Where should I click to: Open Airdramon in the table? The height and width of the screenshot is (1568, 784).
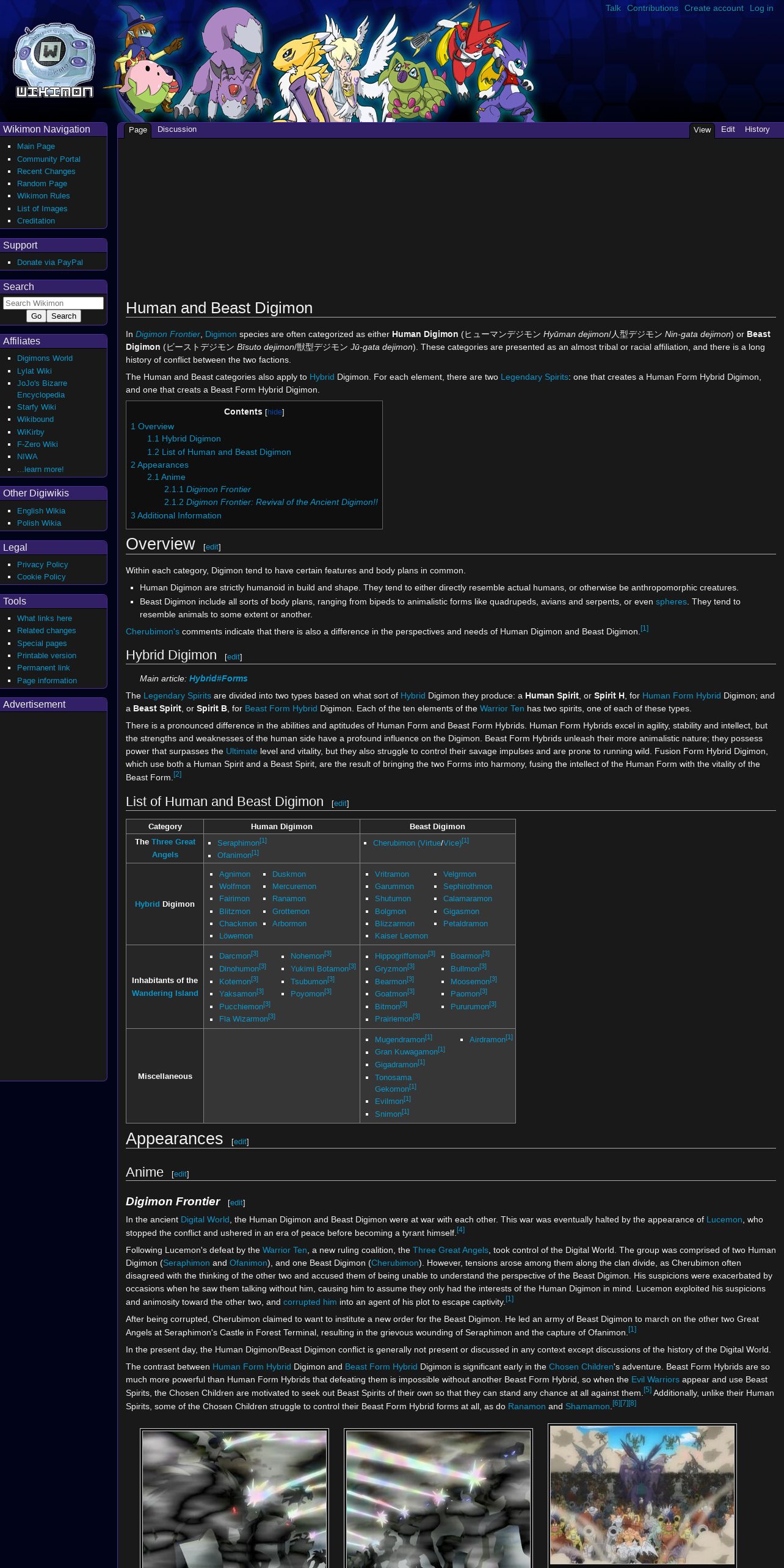pyautogui.click(x=487, y=1040)
